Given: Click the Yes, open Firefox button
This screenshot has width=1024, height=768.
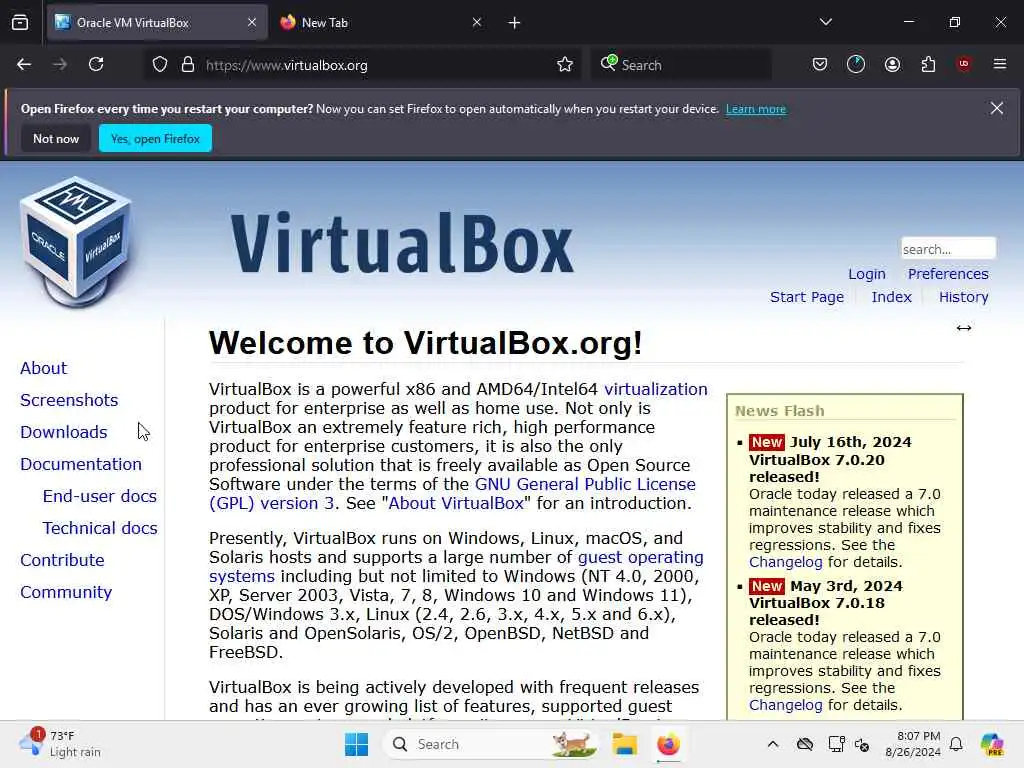Looking at the screenshot, I should [155, 138].
